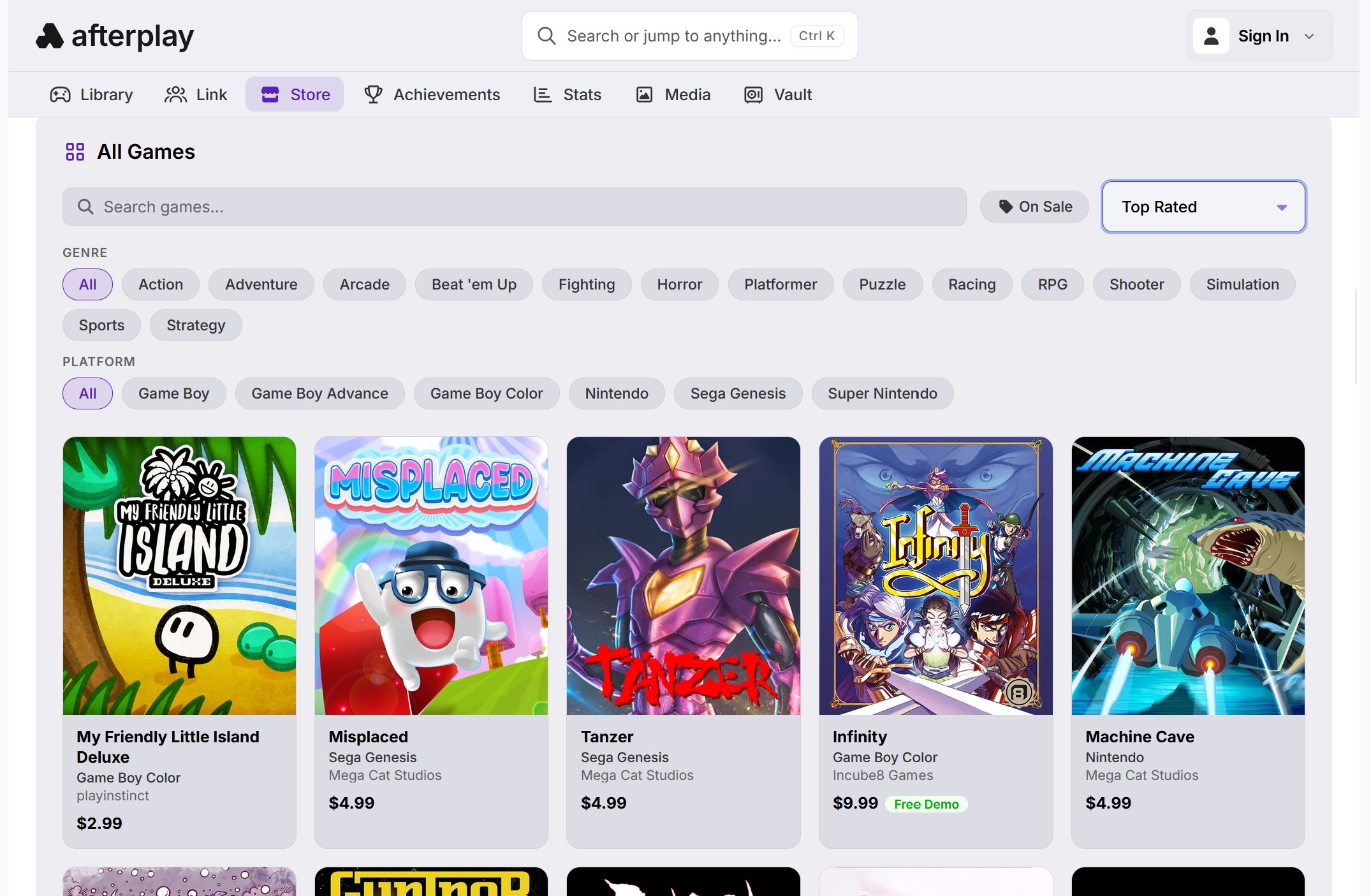Screen dimensions: 1371x896
Task: Select the All platform filter
Action: (x=88, y=393)
